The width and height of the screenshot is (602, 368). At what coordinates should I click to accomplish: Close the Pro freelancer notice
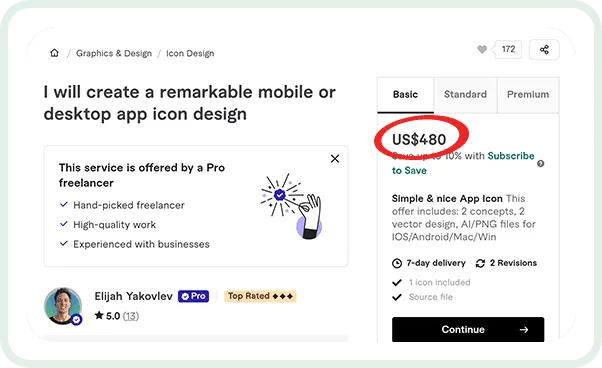[x=335, y=158]
